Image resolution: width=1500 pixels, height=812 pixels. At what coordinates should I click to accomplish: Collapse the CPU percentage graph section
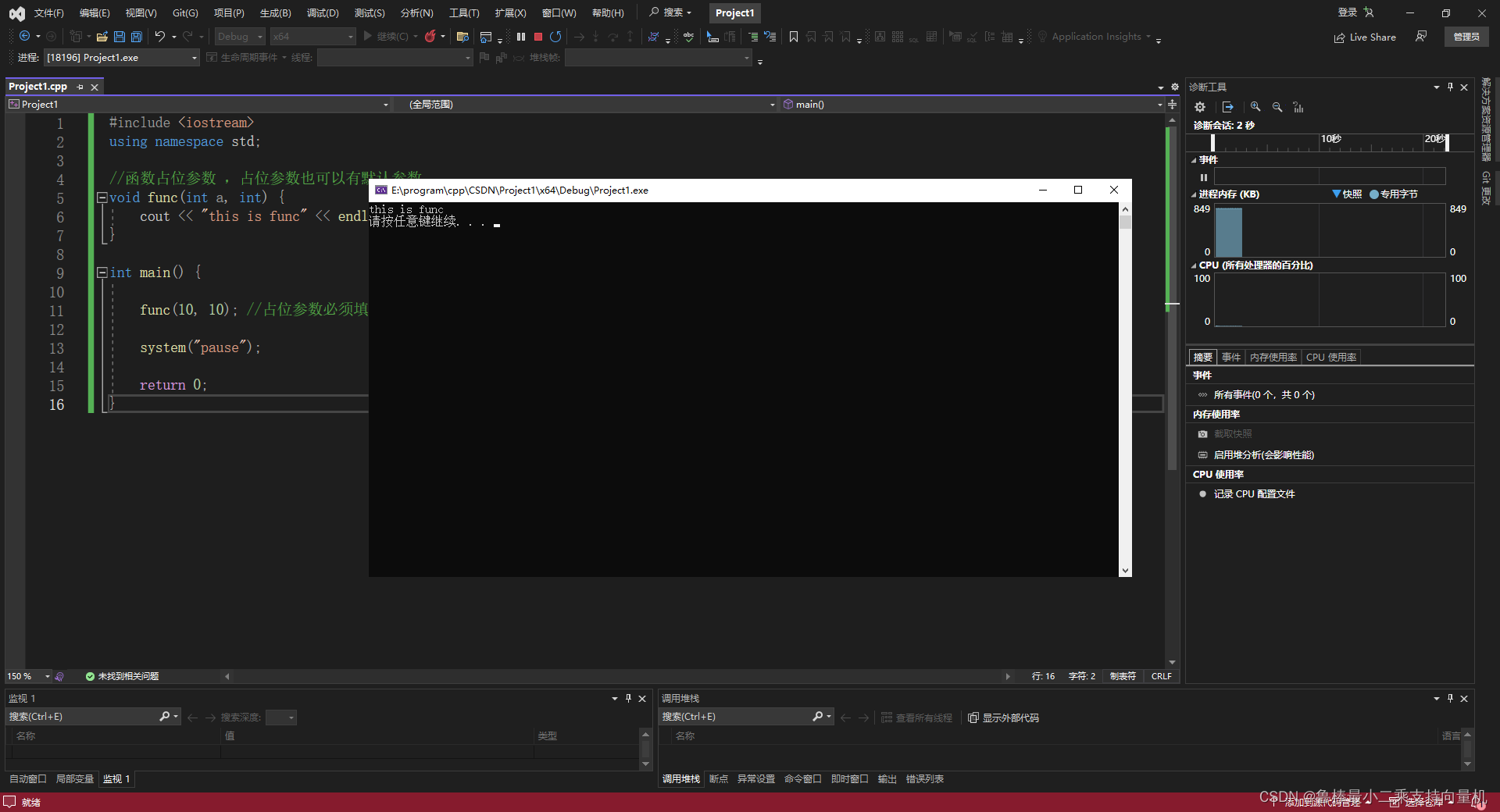pos(1194,265)
